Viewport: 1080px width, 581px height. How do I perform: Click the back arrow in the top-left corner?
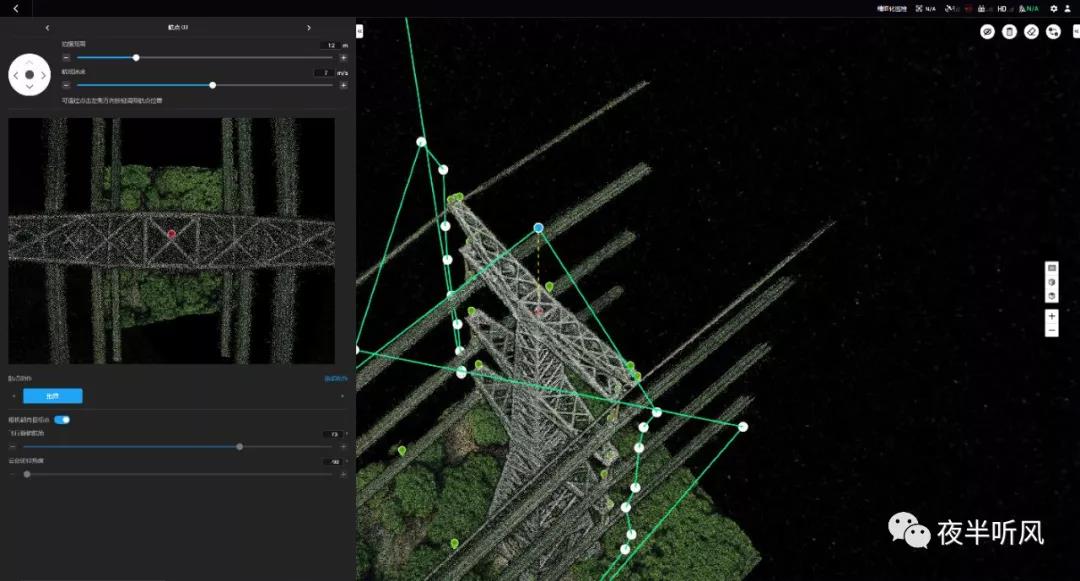(15, 9)
